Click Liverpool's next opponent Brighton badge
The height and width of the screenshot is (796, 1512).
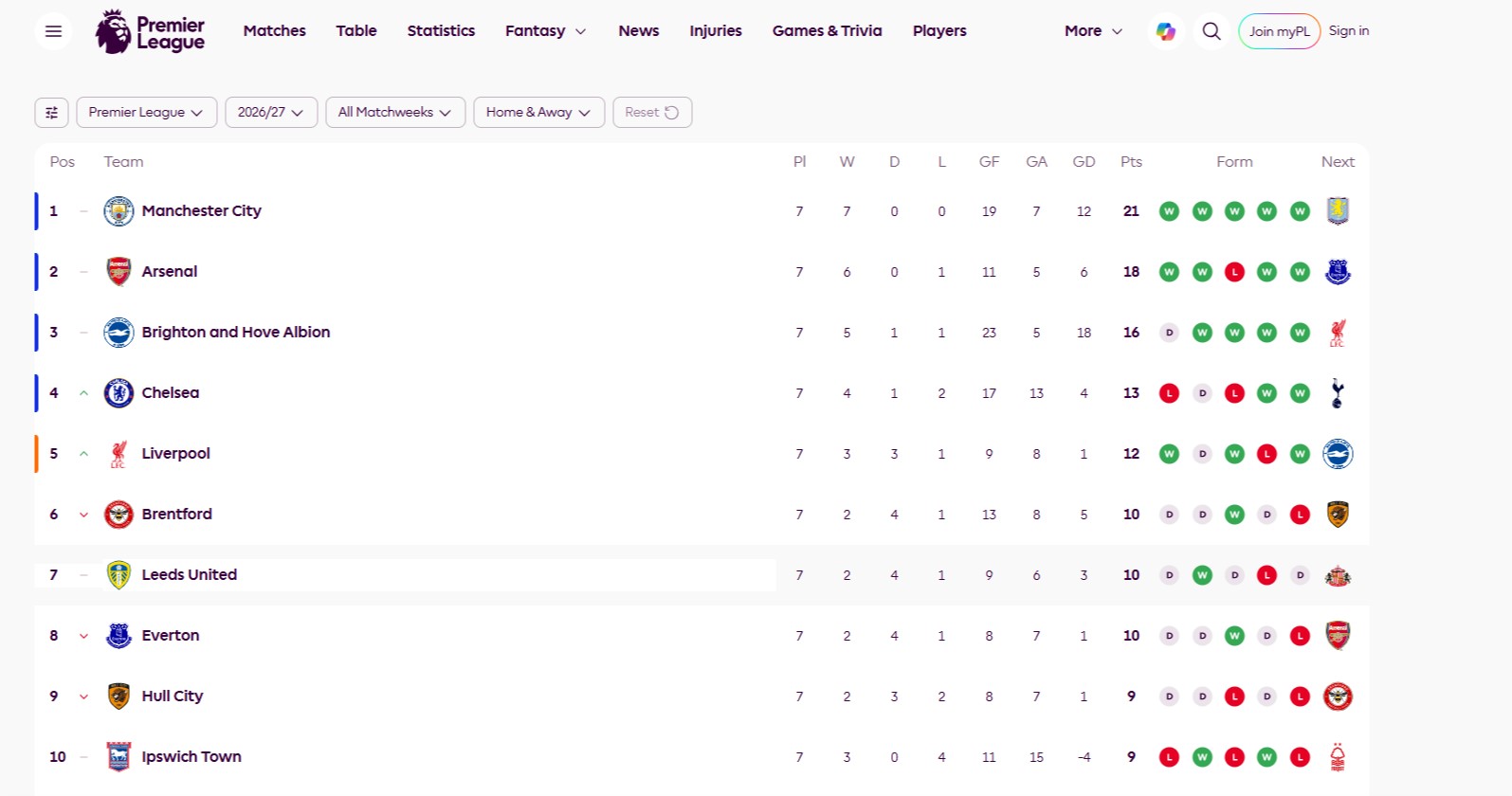tap(1338, 454)
